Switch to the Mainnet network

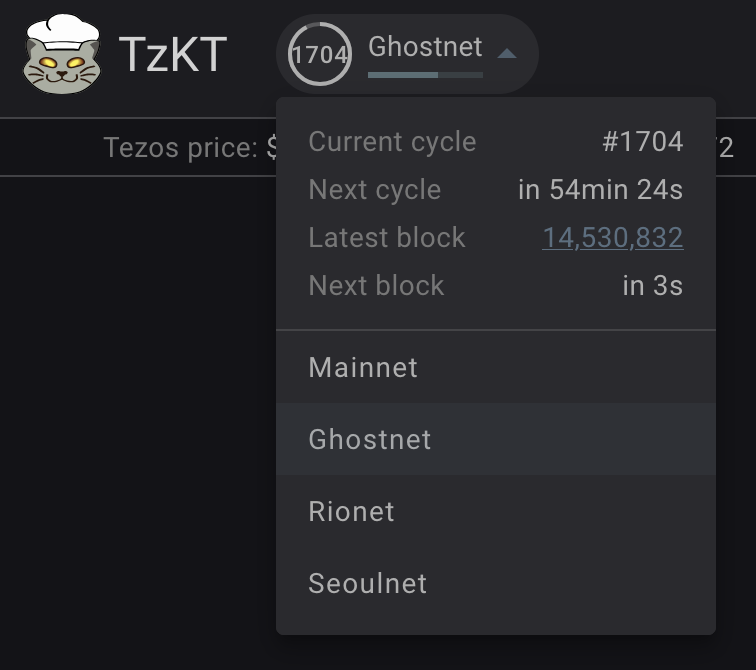point(363,367)
